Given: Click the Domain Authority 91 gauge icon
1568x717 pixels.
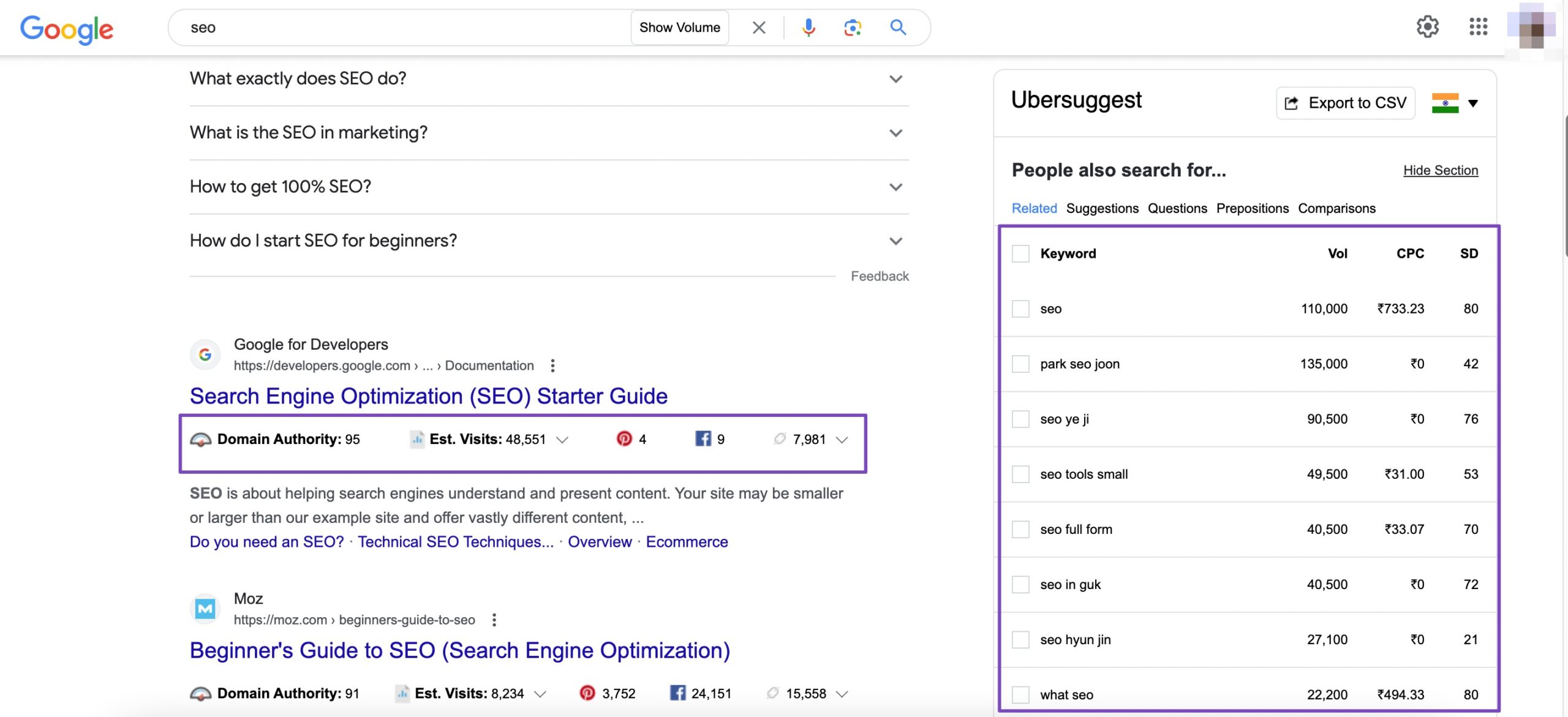Looking at the screenshot, I should [201, 693].
